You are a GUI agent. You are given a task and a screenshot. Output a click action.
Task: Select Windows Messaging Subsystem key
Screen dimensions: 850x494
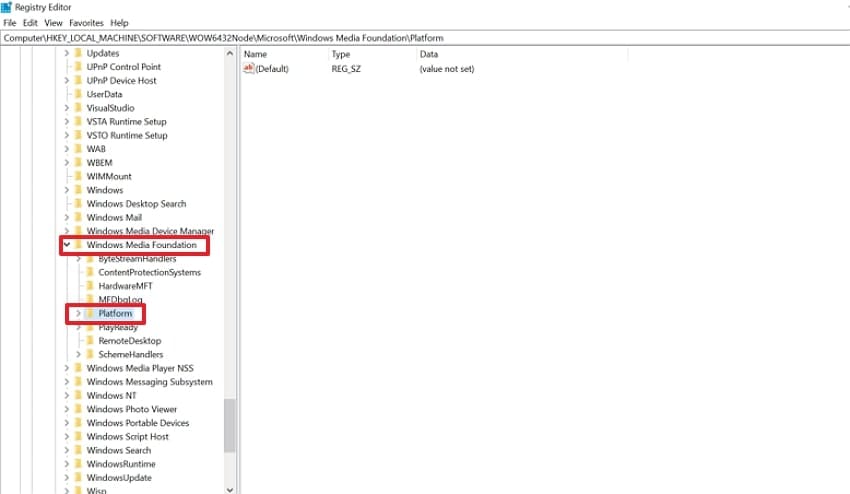tap(150, 382)
